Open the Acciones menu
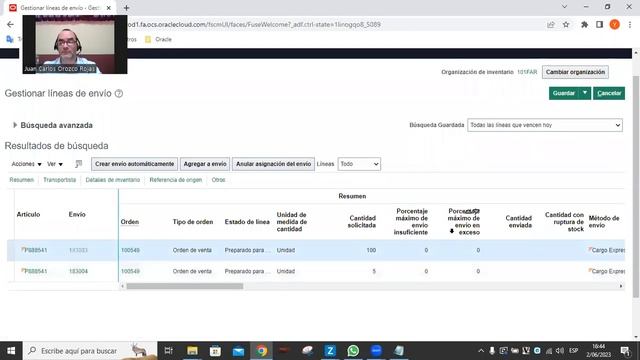Image resolution: width=640 pixels, height=360 pixels. [x=26, y=164]
